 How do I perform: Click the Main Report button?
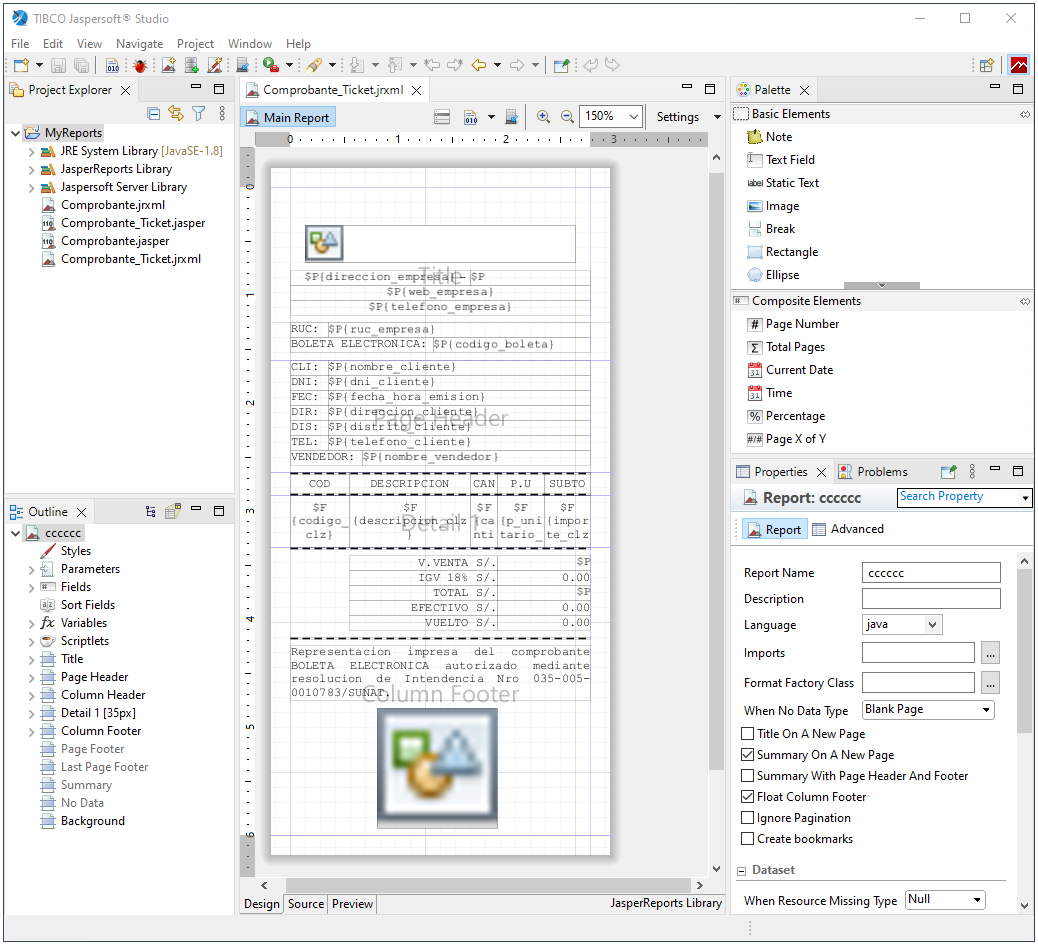(288, 118)
